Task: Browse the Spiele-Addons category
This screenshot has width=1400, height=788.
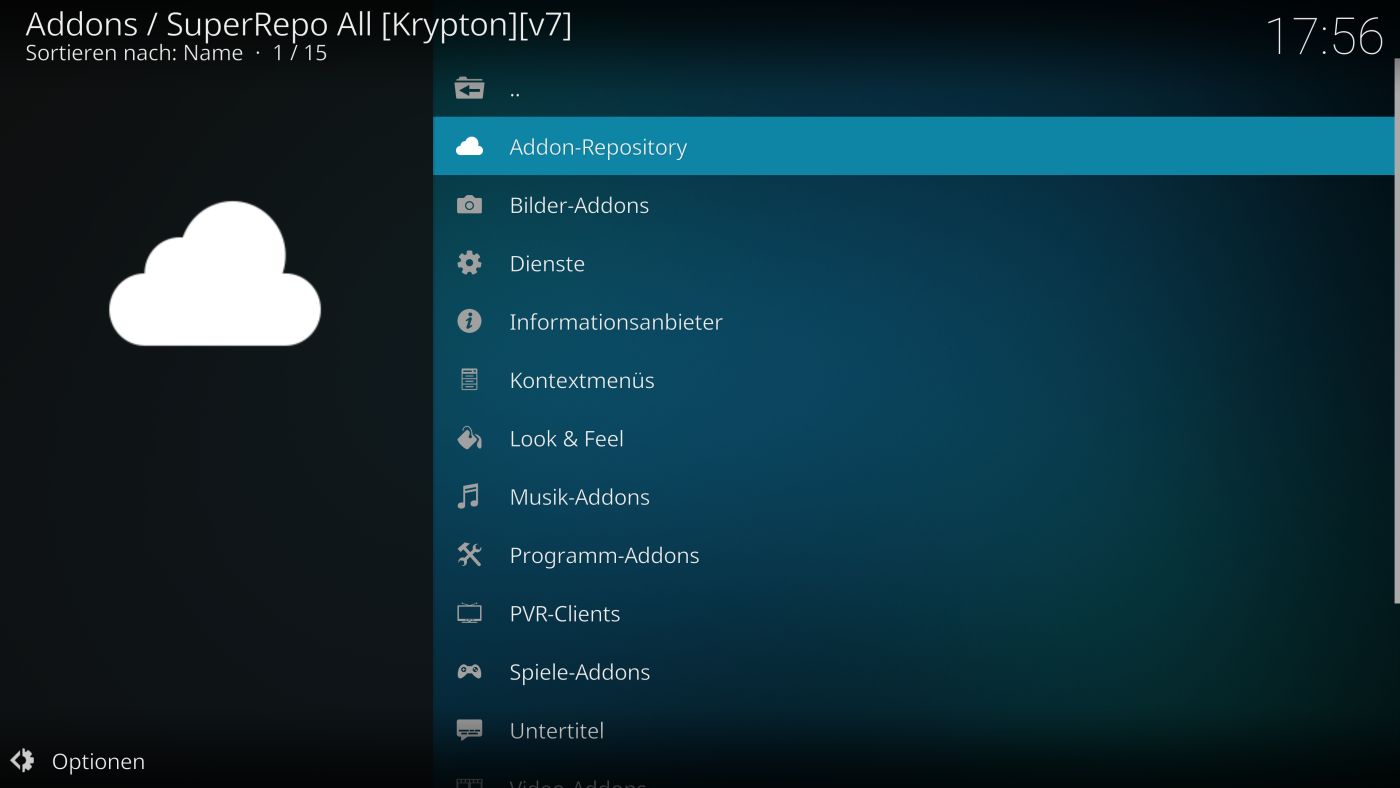Action: [x=914, y=671]
